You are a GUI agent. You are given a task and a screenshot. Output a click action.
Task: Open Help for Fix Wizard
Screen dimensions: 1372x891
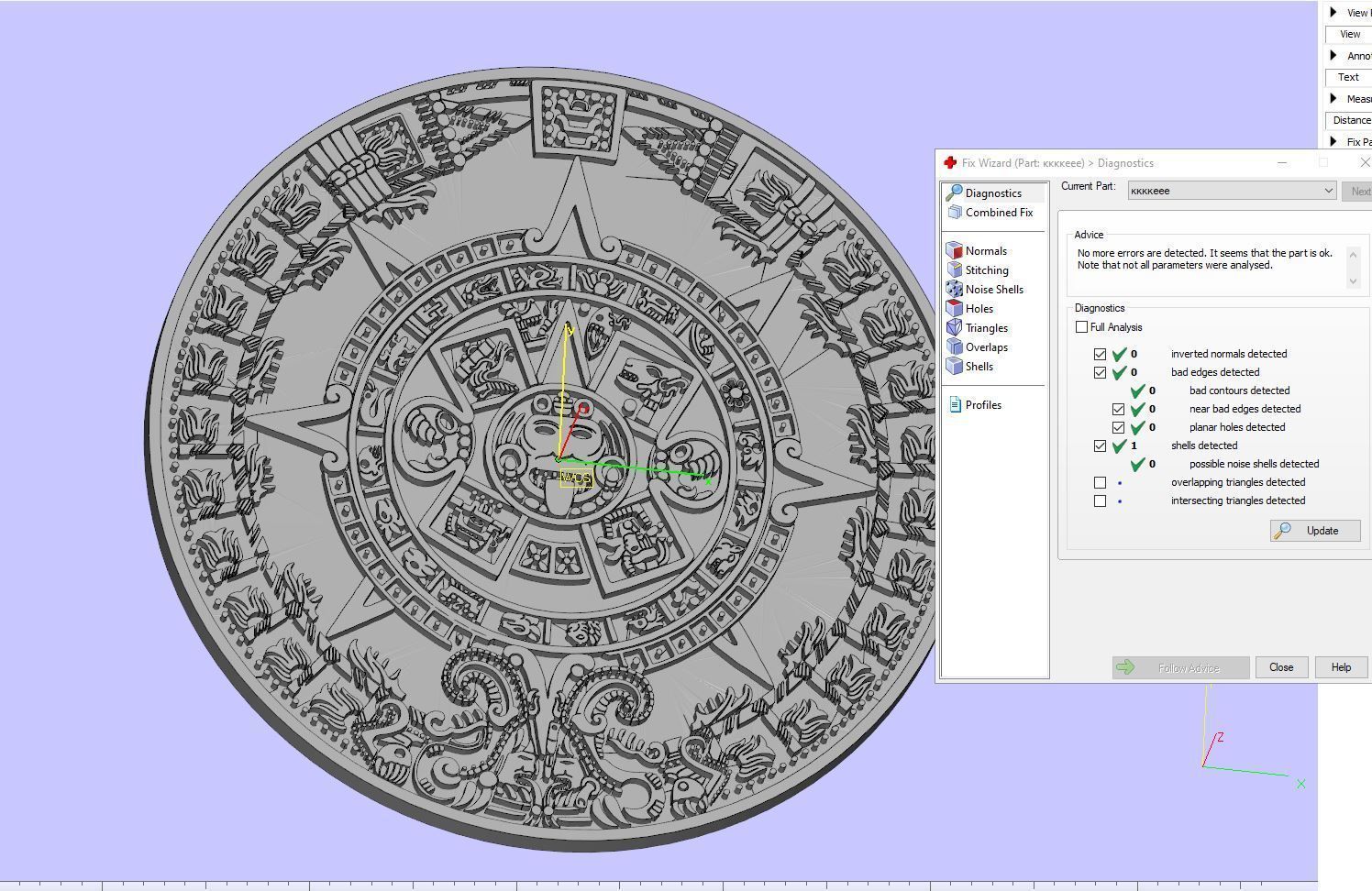1341,667
